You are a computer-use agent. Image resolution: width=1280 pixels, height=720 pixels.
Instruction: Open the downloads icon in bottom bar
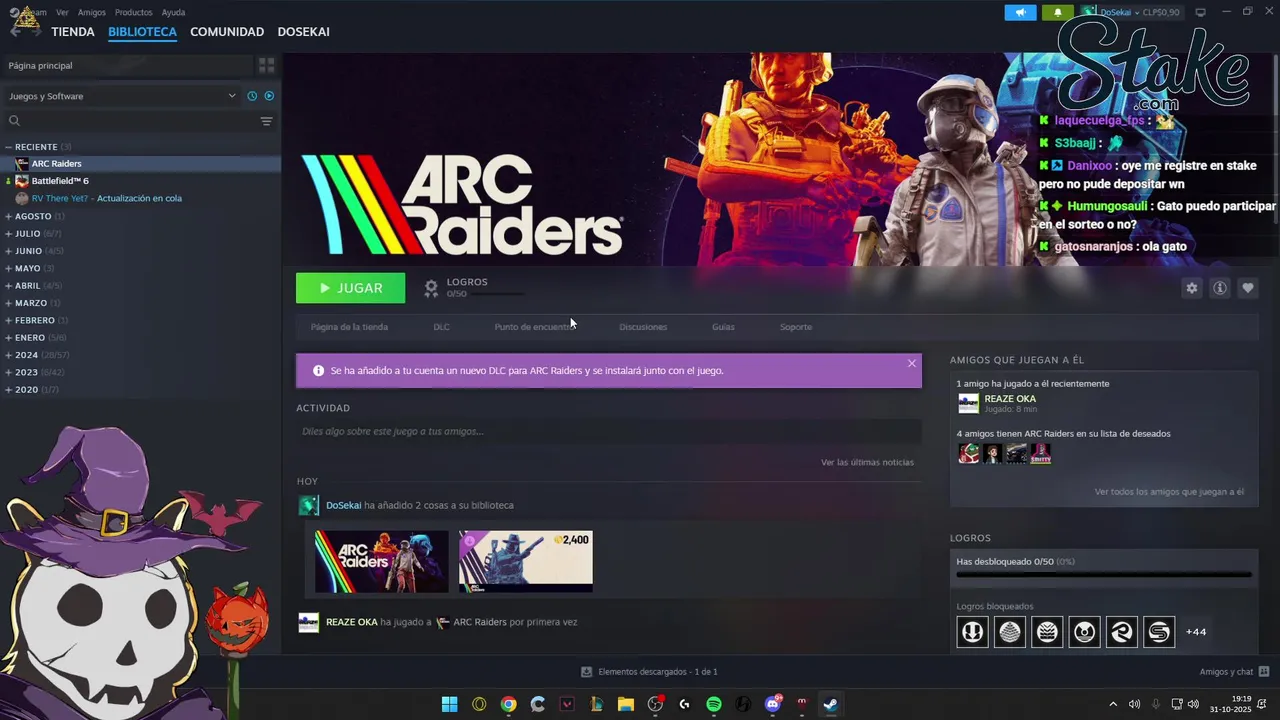coord(587,672)
